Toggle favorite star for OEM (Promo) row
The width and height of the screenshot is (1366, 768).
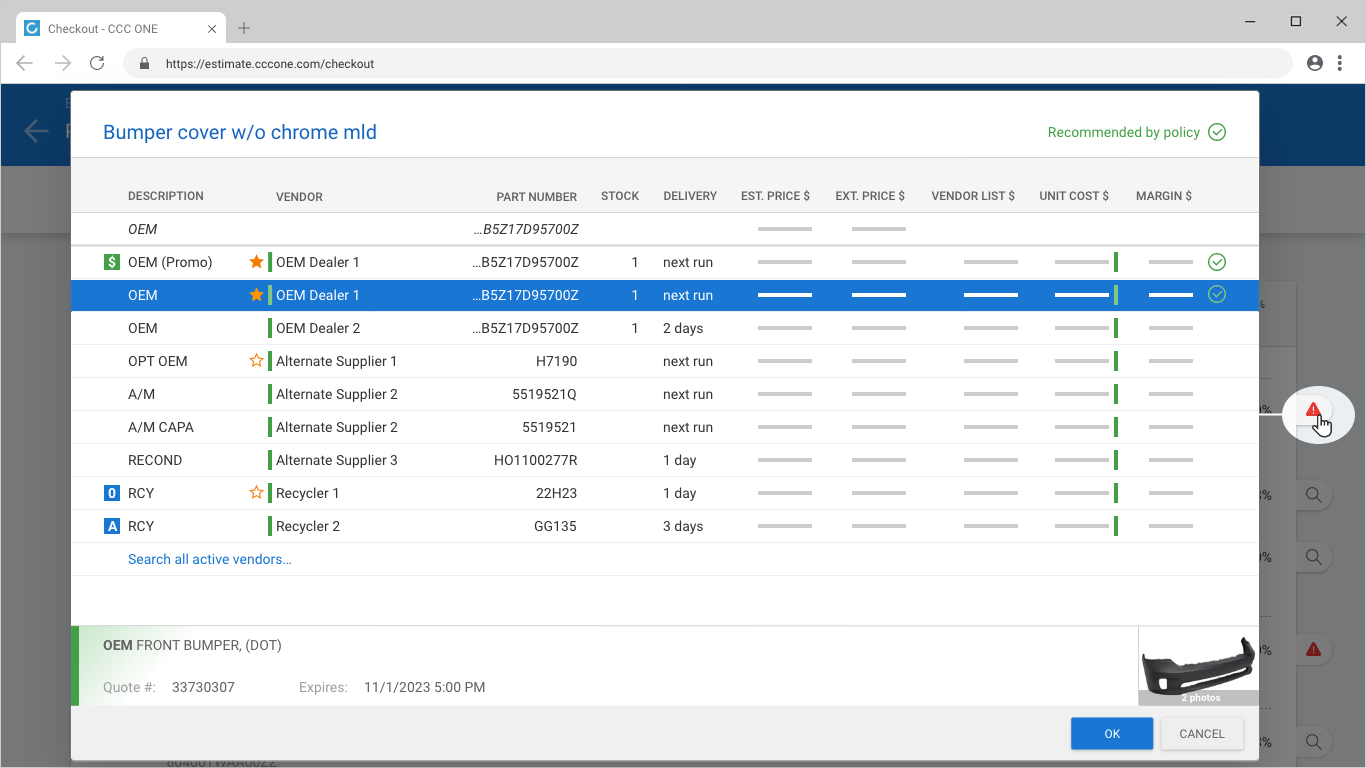click(x=256, y=262)
